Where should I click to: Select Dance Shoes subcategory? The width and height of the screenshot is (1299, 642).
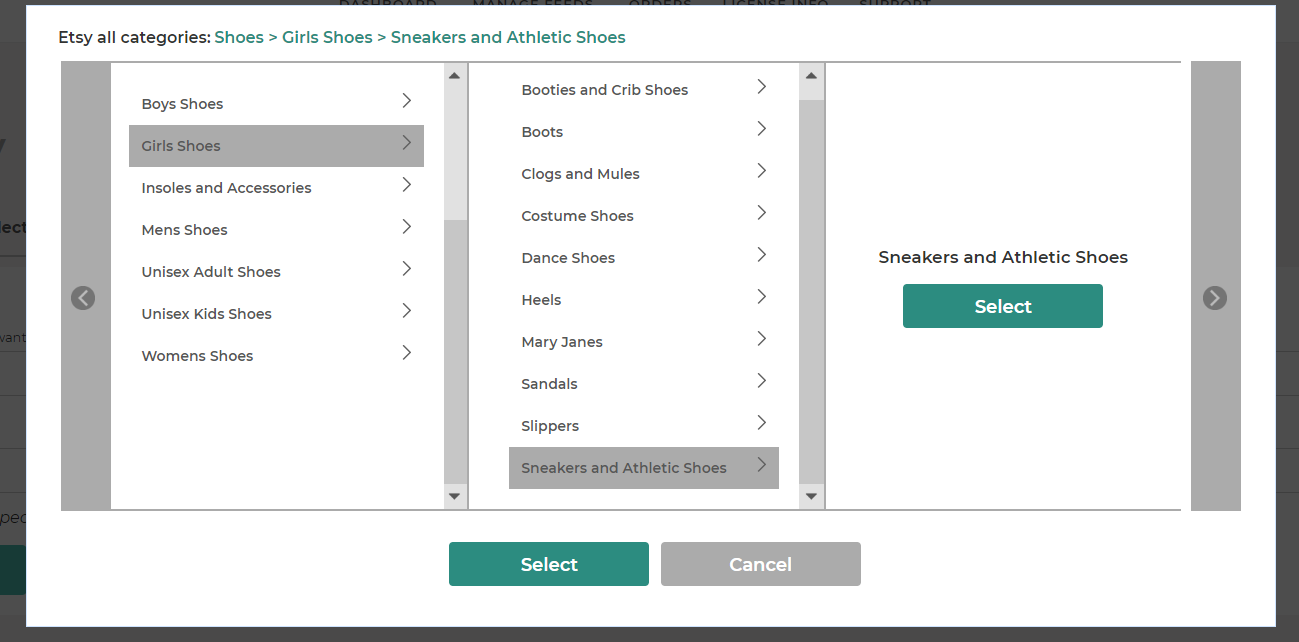click(x=644, y=258)
